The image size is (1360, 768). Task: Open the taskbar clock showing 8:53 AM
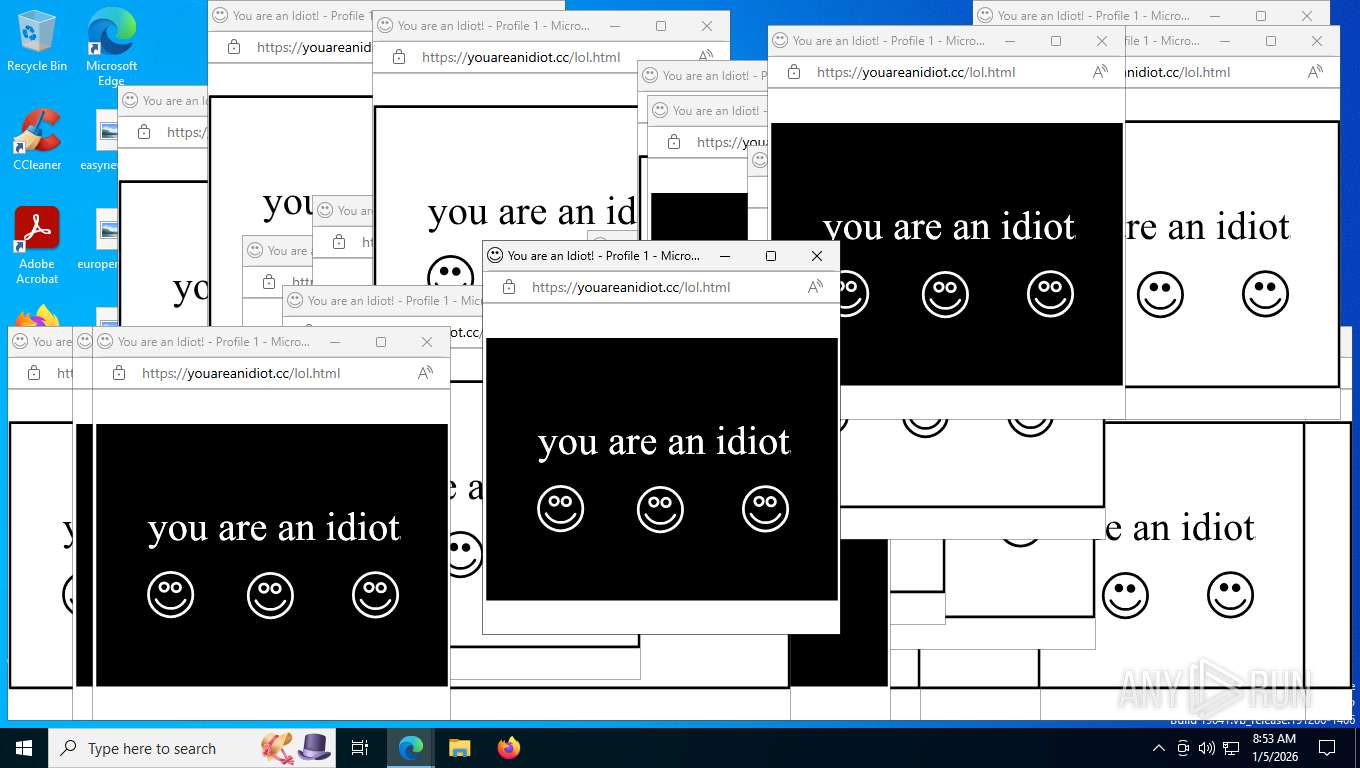click(1274, 748)
